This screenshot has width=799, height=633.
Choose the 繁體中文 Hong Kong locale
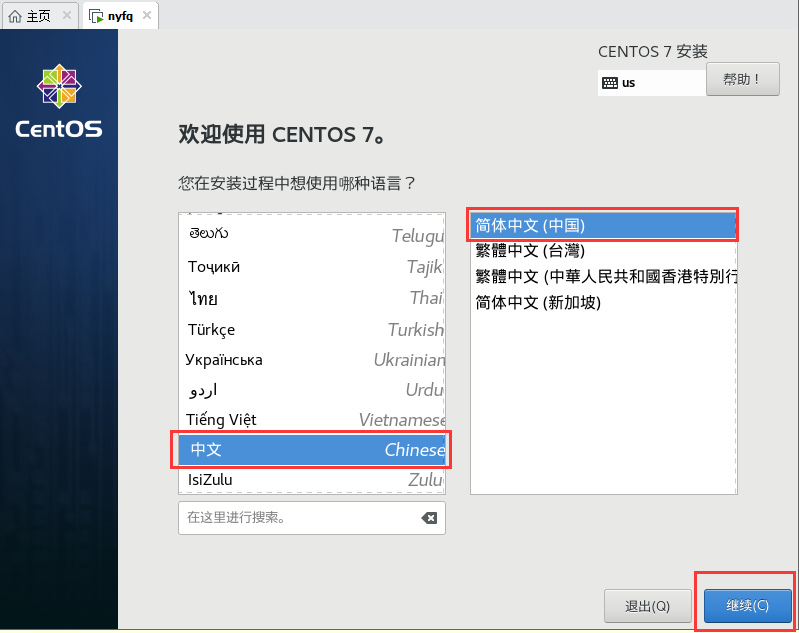coord(603,276)
